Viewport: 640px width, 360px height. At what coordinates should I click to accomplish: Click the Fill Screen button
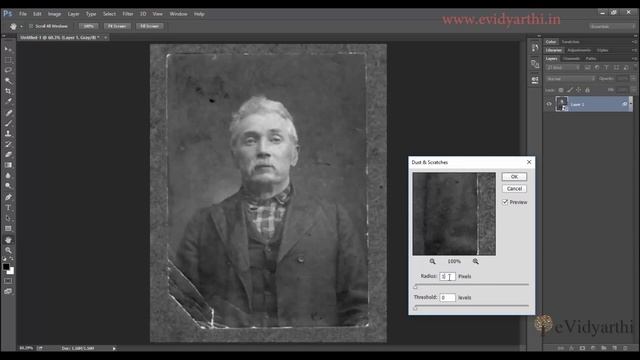(x=149, y=26)
